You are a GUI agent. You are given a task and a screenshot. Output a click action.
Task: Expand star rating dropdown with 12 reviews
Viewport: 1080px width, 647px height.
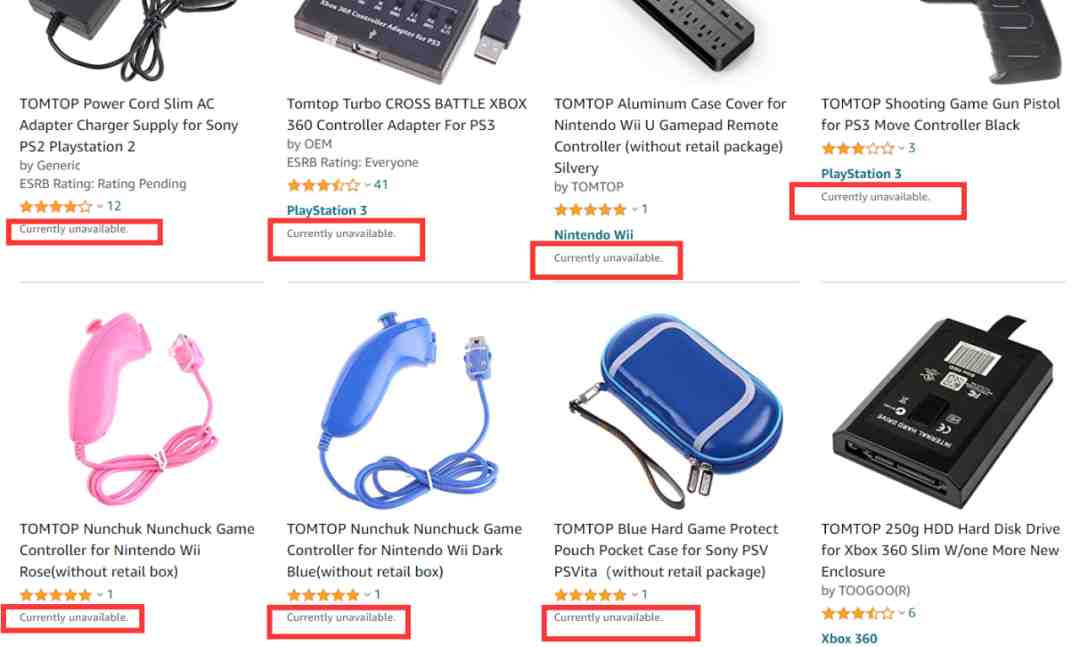point(100,206)
